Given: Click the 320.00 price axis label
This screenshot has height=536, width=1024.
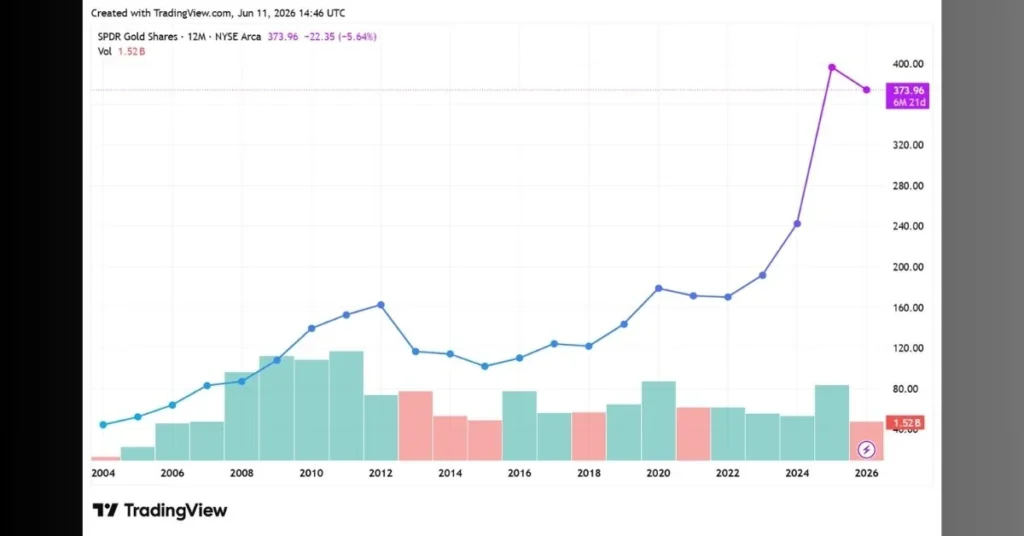Looking at the screenshot, I should (908, 145).
